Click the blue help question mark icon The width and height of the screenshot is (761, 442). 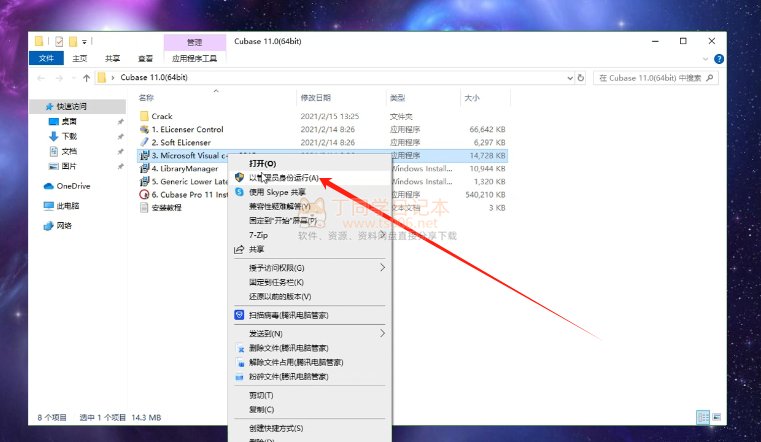(718, 59)
